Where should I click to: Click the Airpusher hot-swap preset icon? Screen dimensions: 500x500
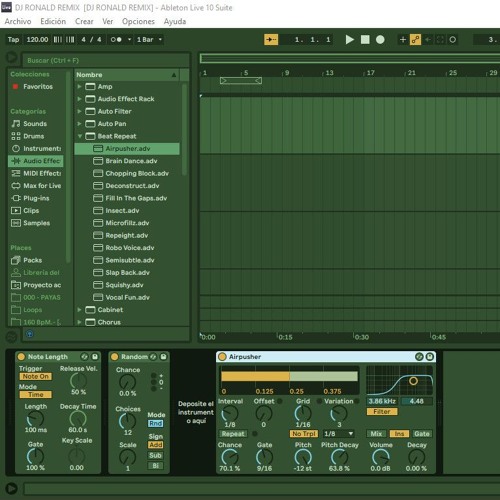(419, 357)
